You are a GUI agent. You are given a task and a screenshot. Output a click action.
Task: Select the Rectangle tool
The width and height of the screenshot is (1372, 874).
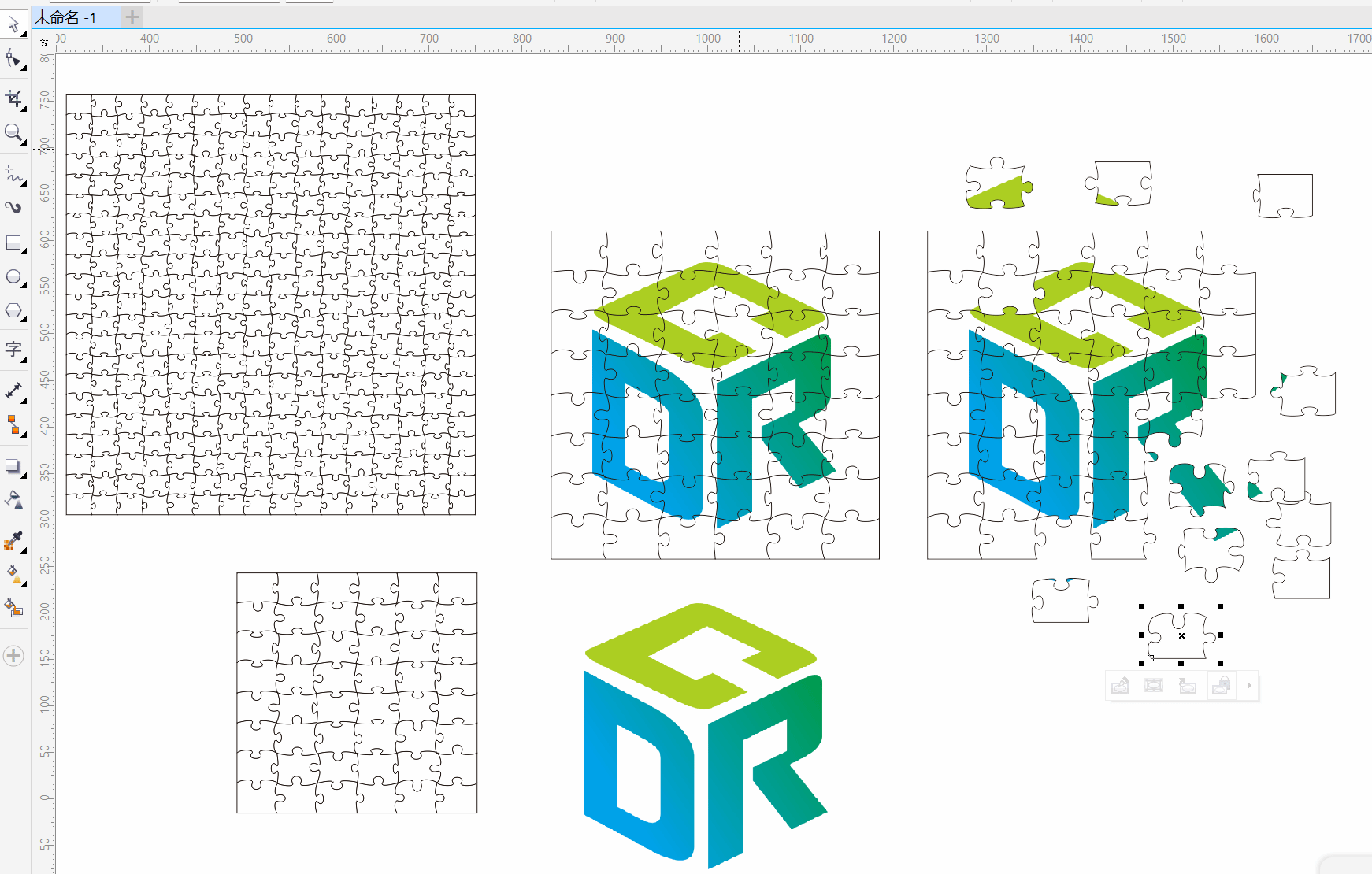(x=13, y=243)
